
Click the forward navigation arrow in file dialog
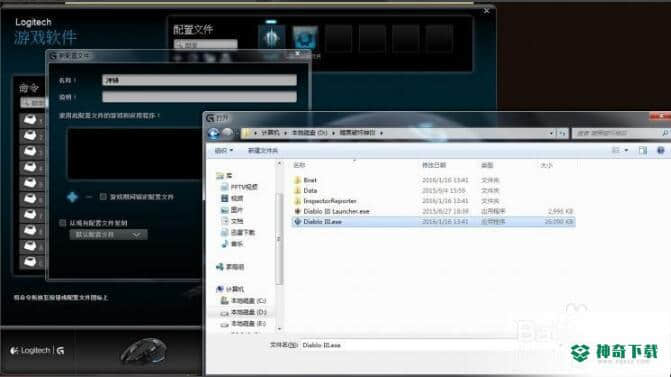point(228,134)
